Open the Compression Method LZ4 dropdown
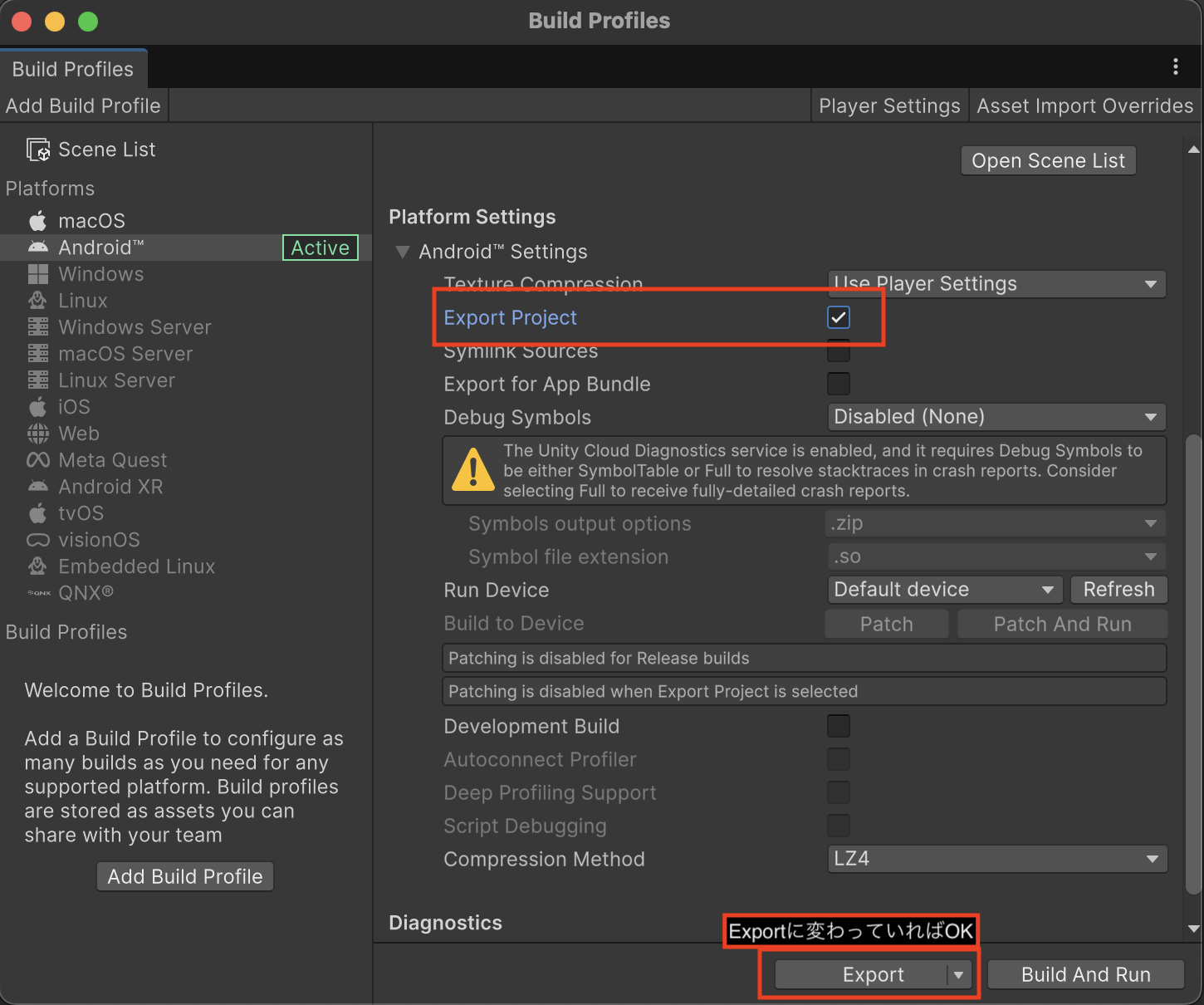Viewport: 1204px width, 1005px height. 996,859
